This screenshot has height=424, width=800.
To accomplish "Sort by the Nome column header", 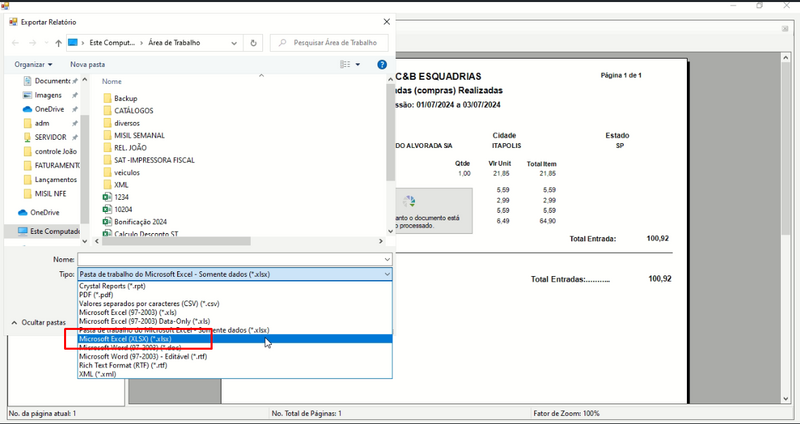I will click(112, 81).
